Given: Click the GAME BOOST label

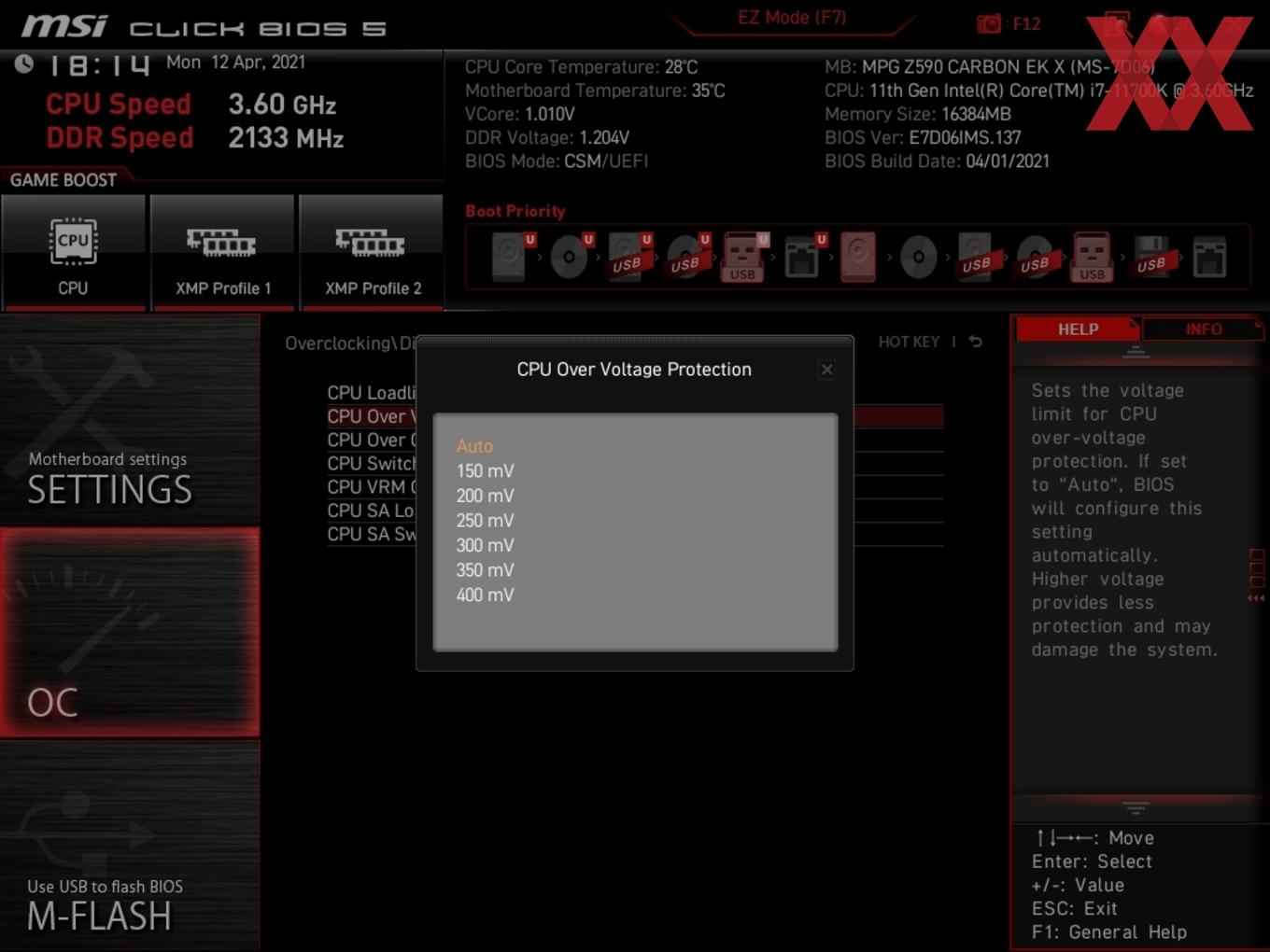Looking at the screenshot, I should 63,179.
